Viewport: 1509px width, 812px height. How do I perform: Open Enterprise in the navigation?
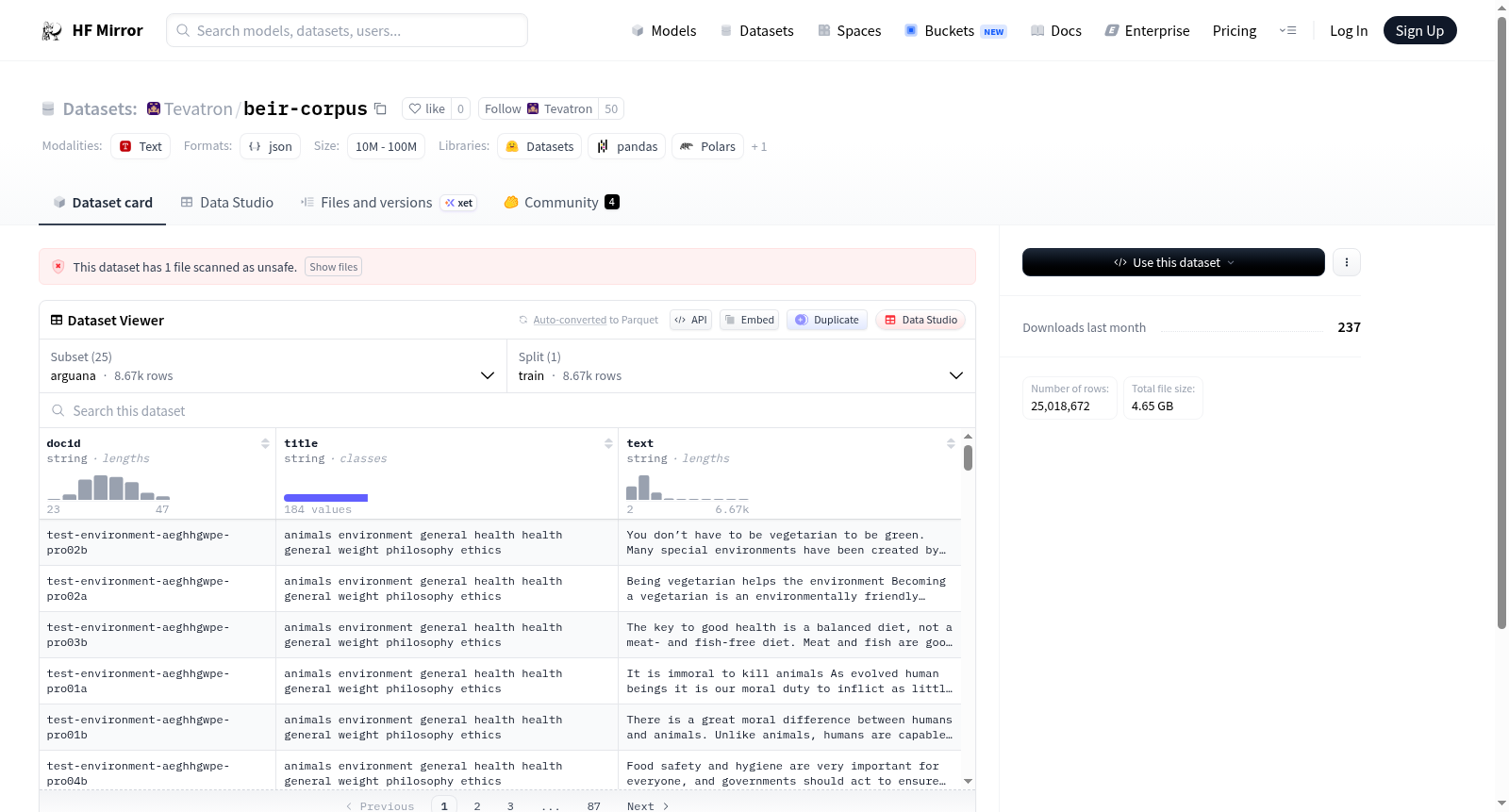coord(1147,31)
